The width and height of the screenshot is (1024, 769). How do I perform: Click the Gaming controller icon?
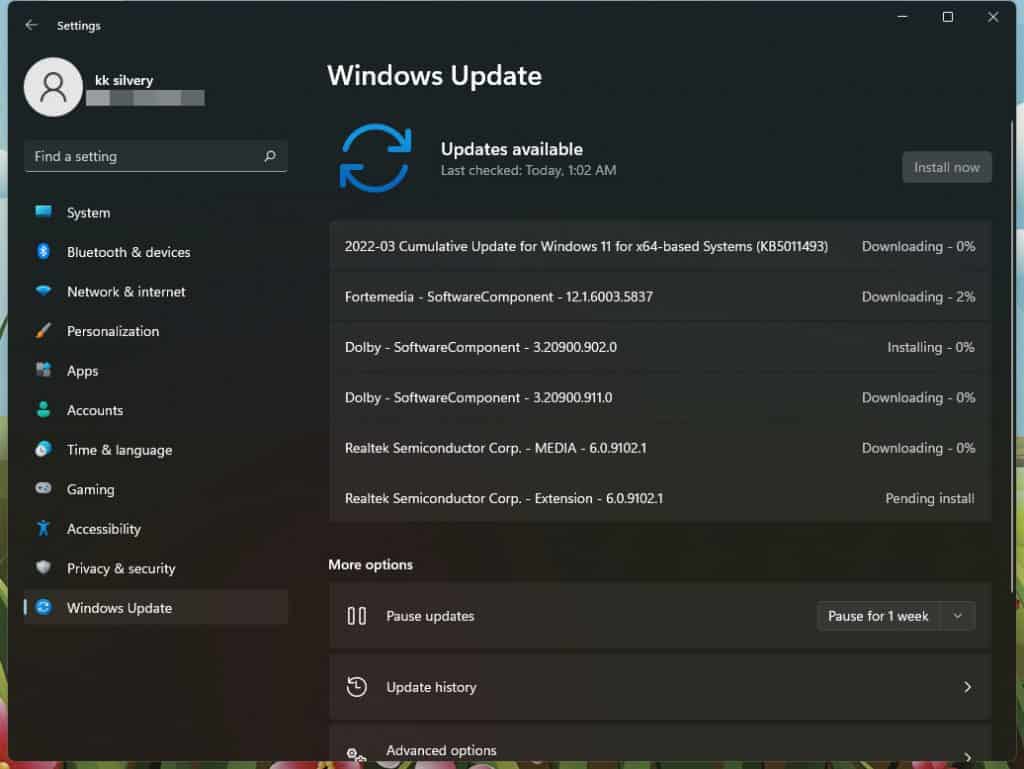[44, 488]
